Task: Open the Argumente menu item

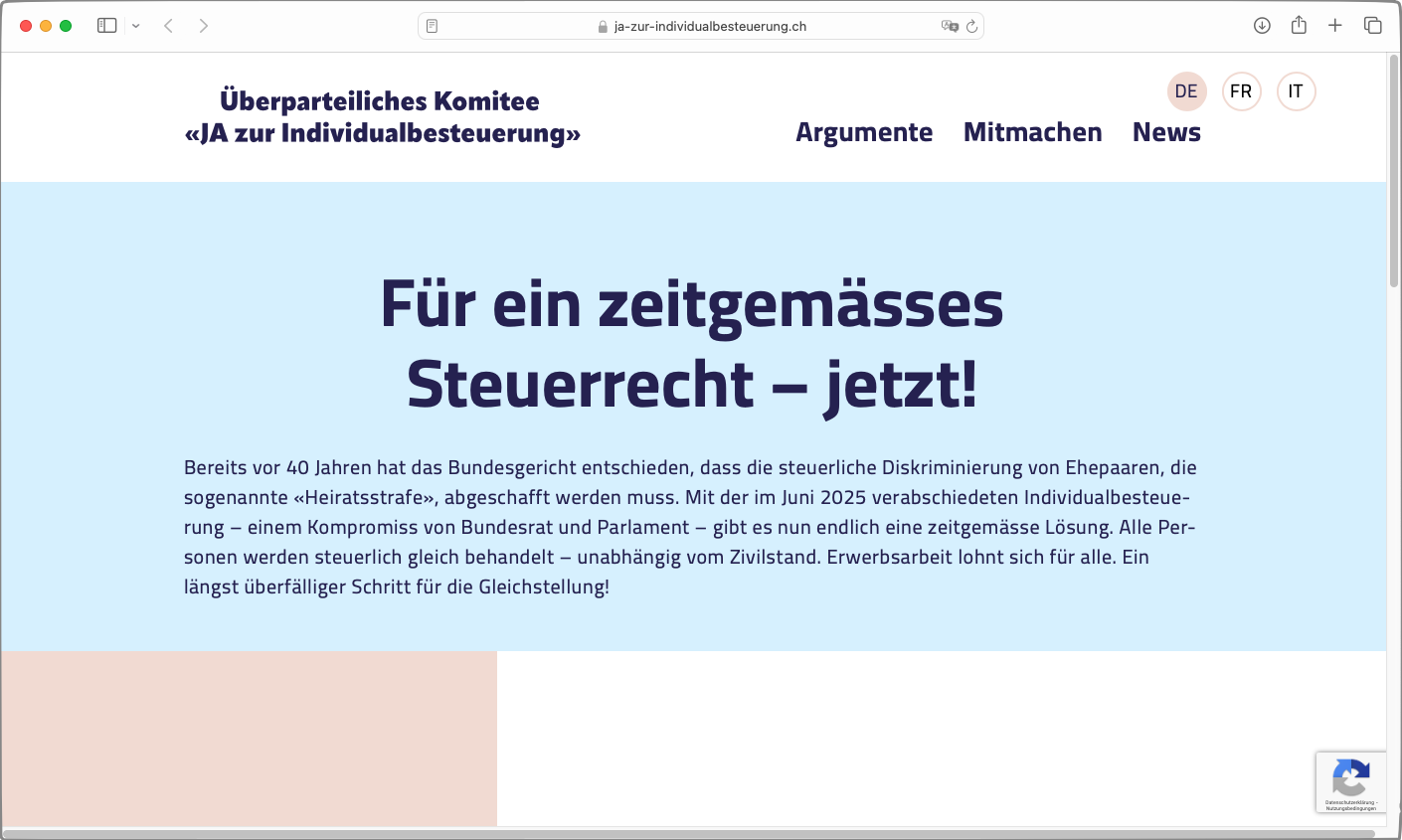Action: click(864, 132)
